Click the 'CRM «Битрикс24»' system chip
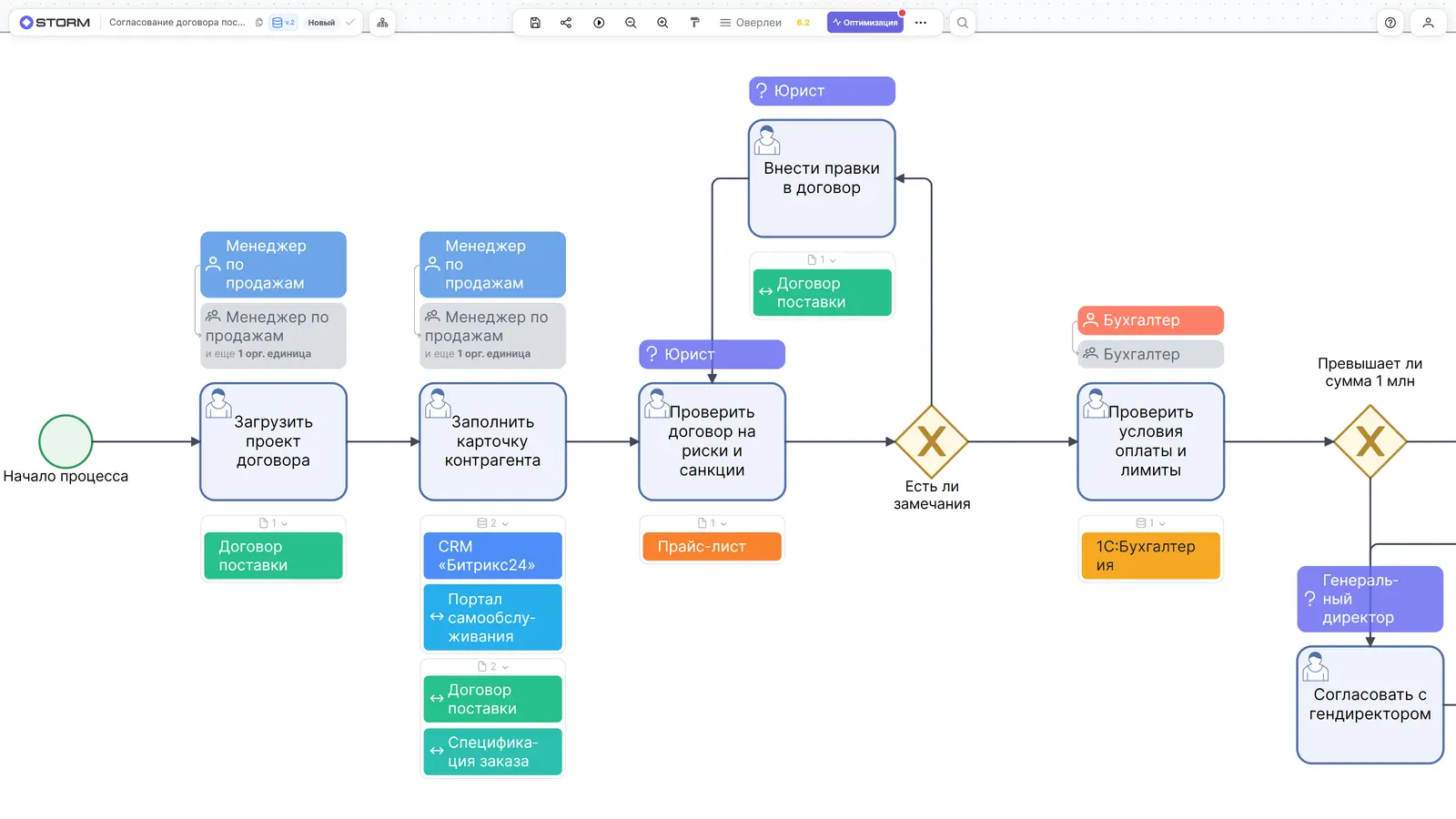This screenshot has width=1456, height=819. tap(492, 556)
